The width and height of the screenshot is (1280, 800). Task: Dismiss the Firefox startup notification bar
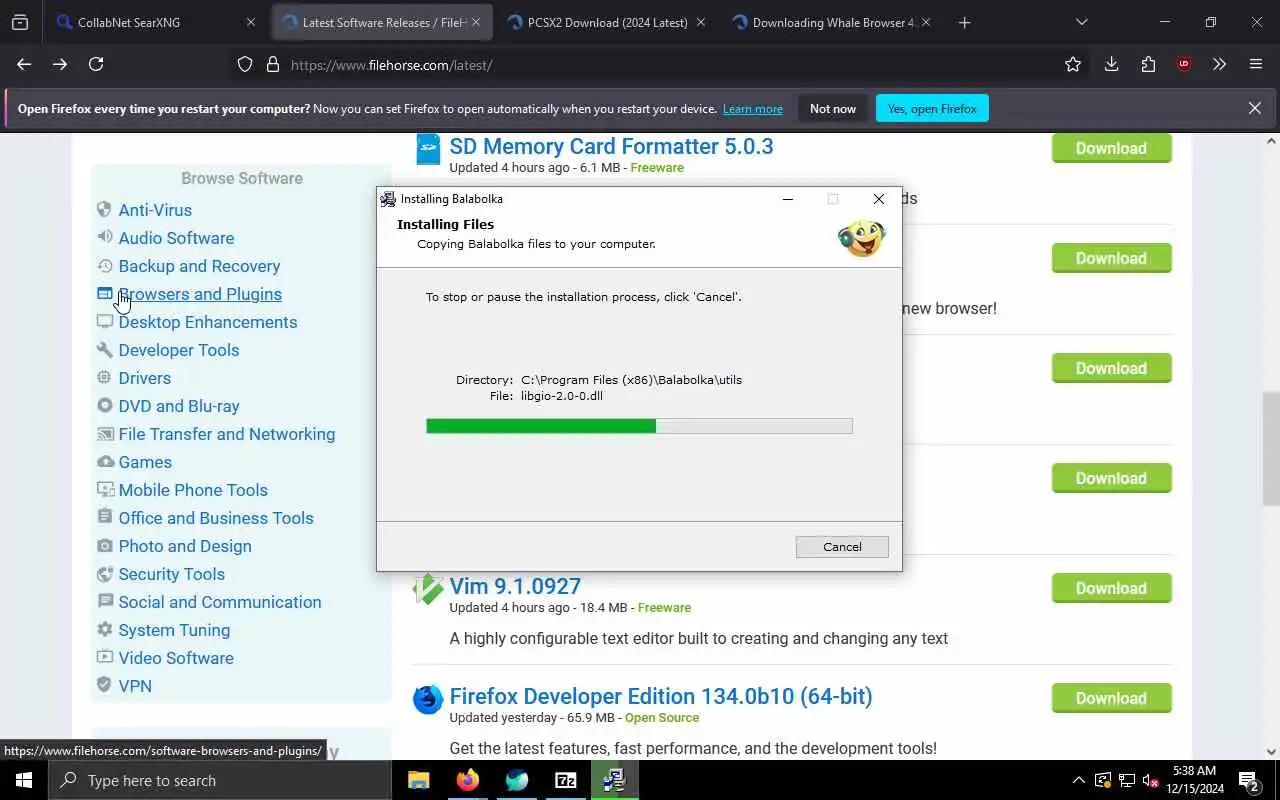point(1255,108)
